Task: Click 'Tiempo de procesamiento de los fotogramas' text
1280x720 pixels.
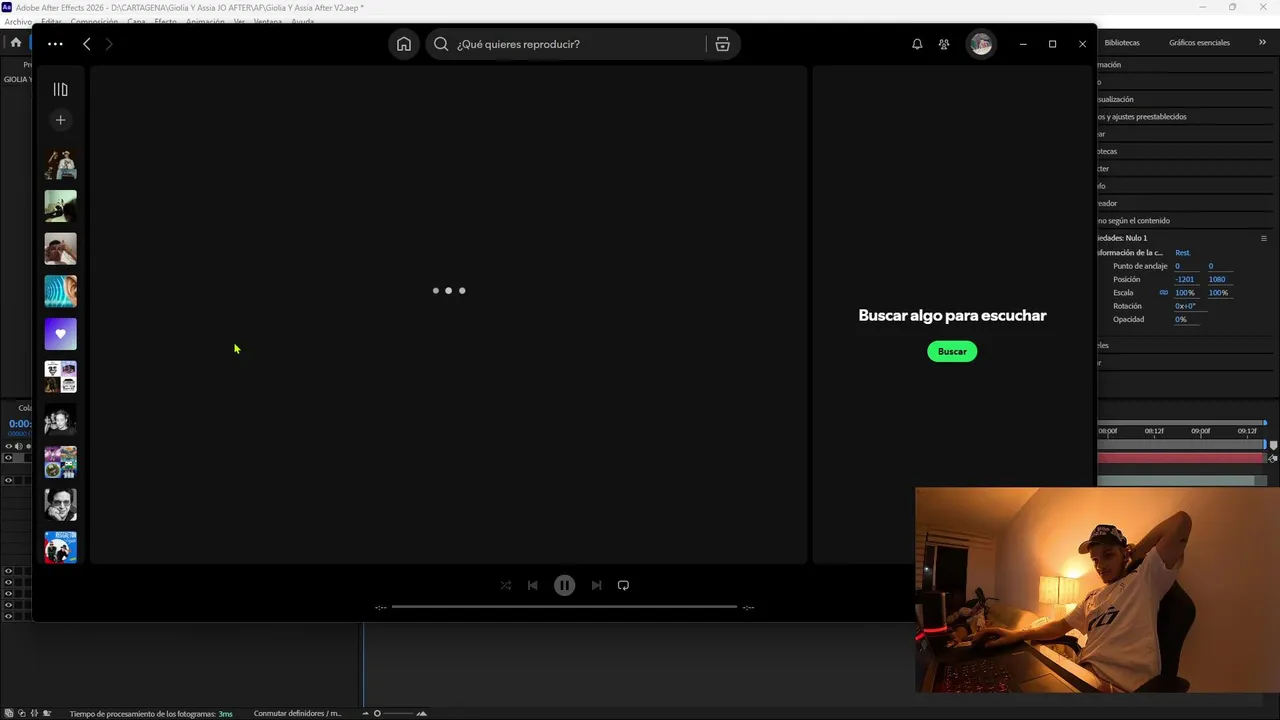Action: point(143,714)
